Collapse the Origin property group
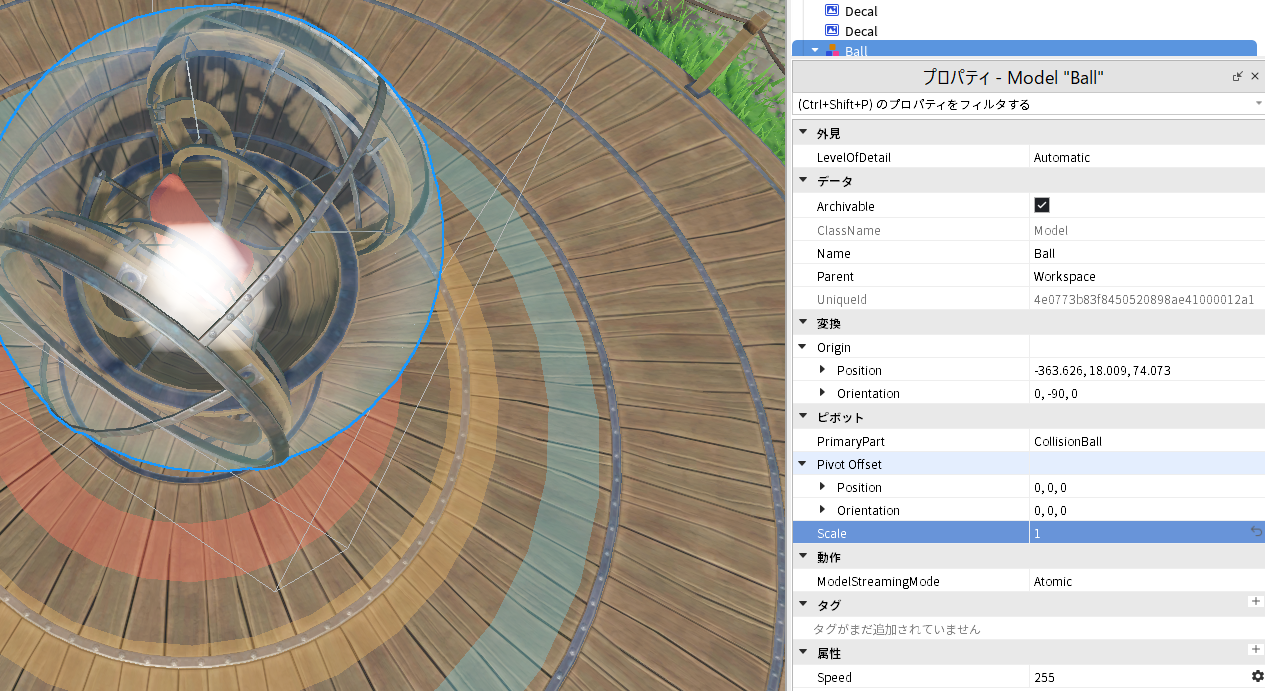 coord(802,347)
